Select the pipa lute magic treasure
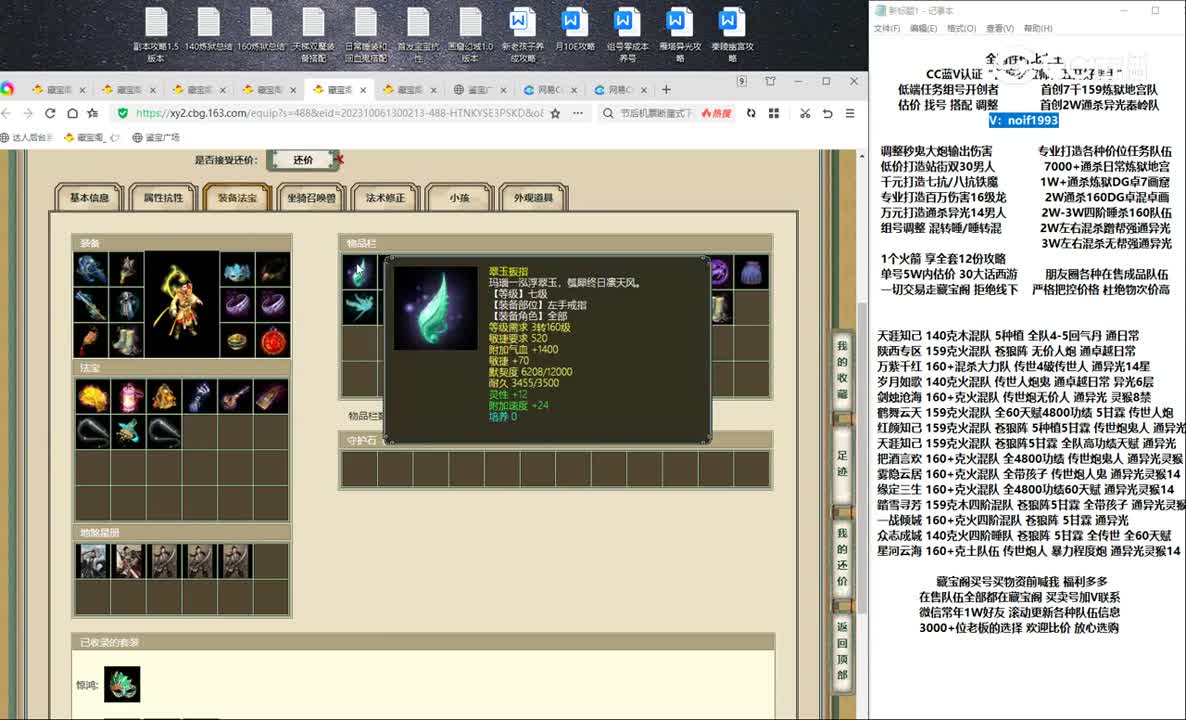Viewport: 1186px width, 720px height. coord(235,397)
